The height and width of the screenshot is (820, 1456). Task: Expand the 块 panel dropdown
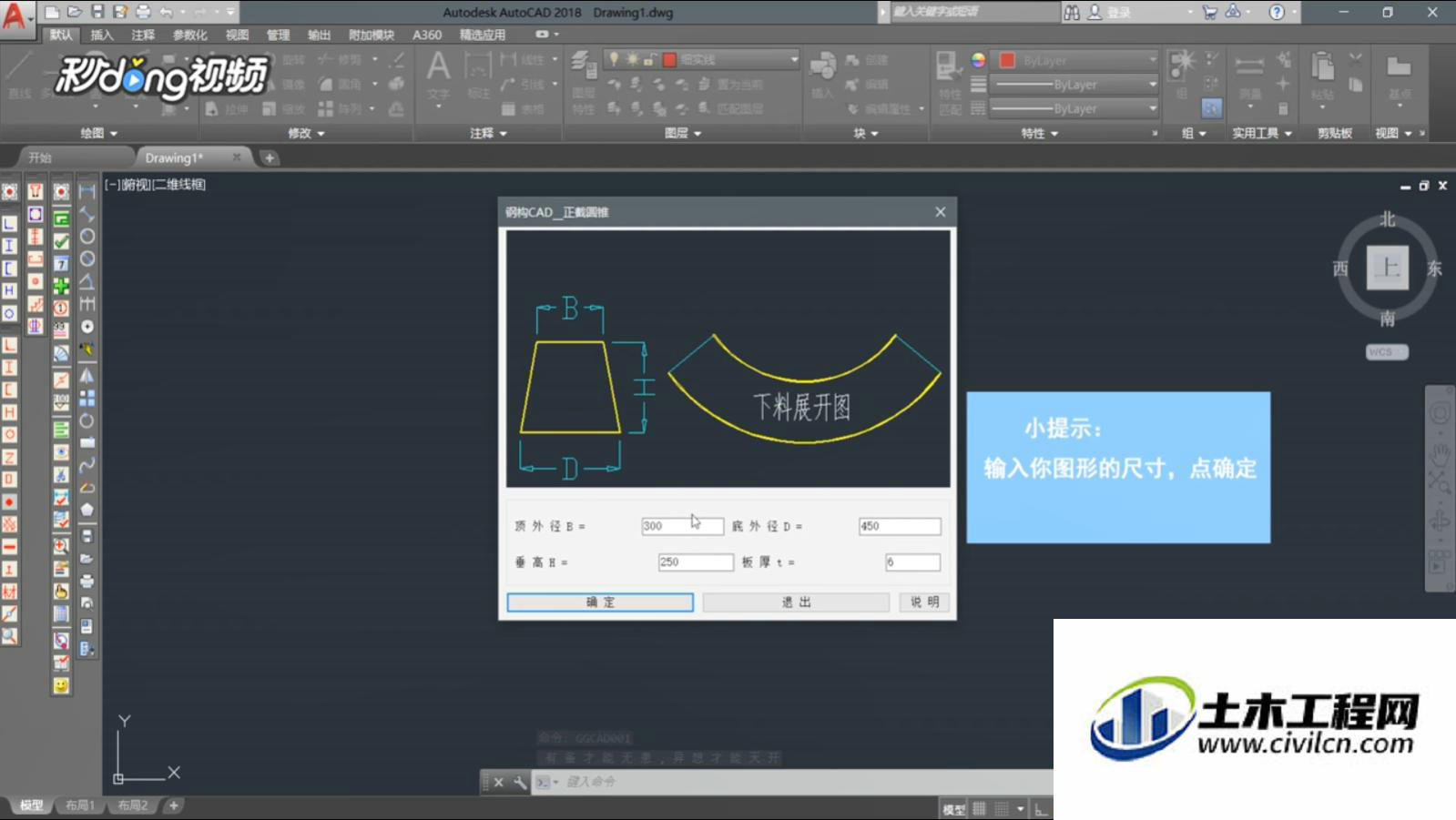click(x=865, y=133)
